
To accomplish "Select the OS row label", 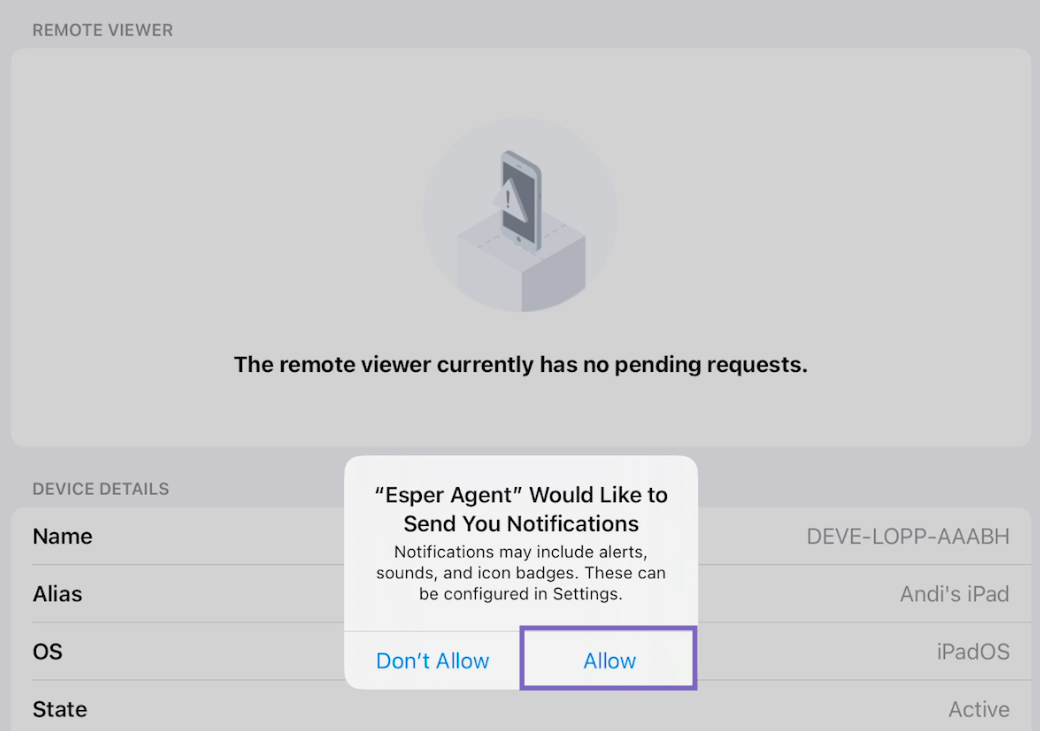I will click(48, 651).
